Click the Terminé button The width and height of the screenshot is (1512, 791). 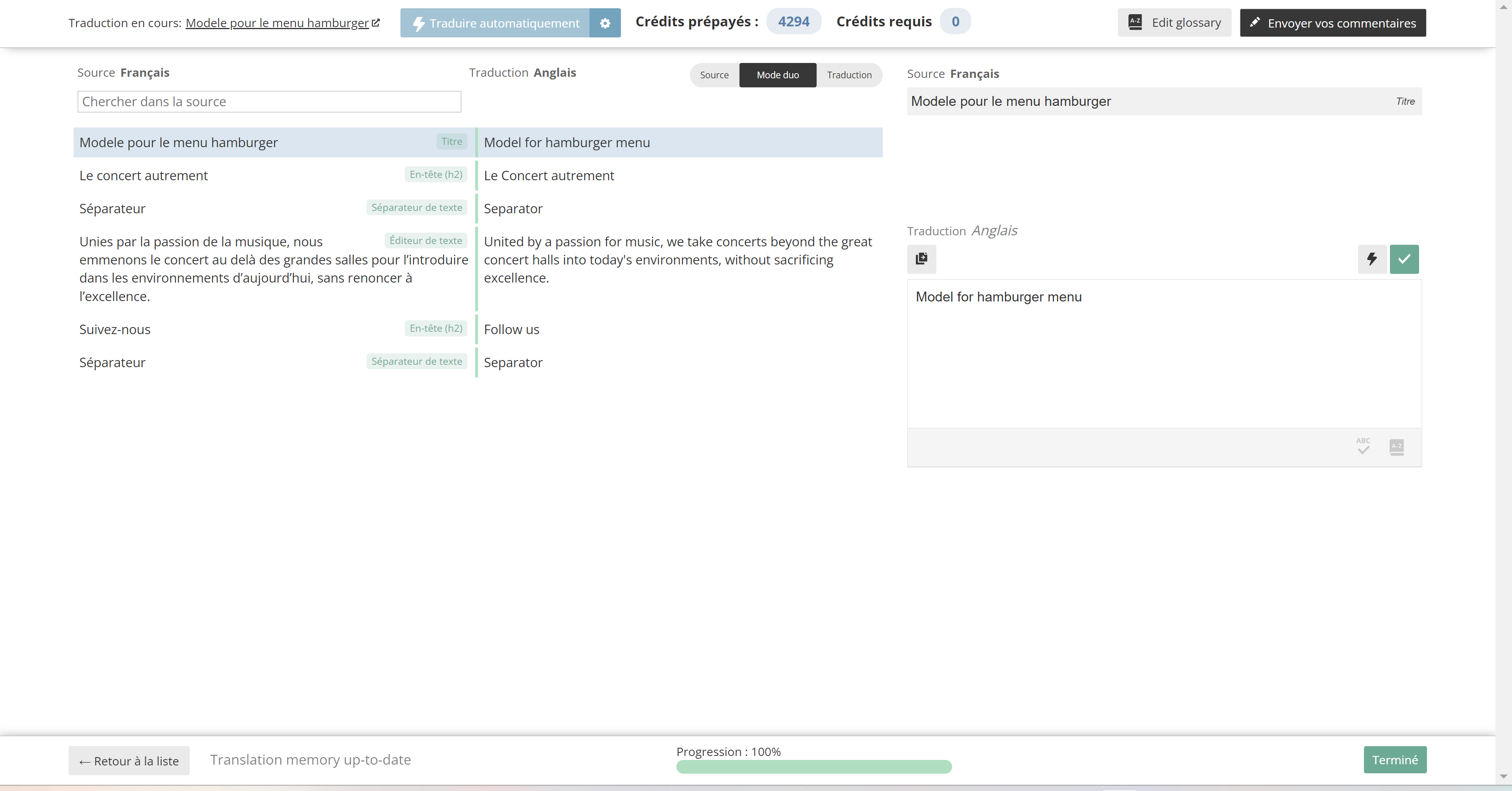1395,760
